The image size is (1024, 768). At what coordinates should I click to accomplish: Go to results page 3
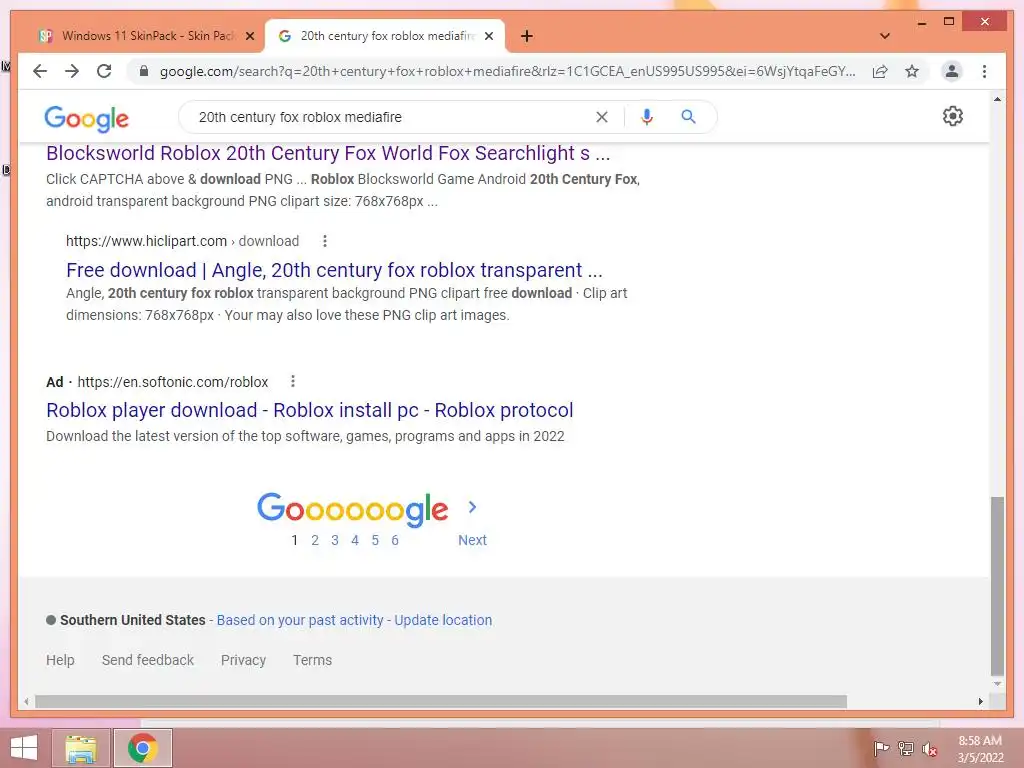click(x=335, y=540)
